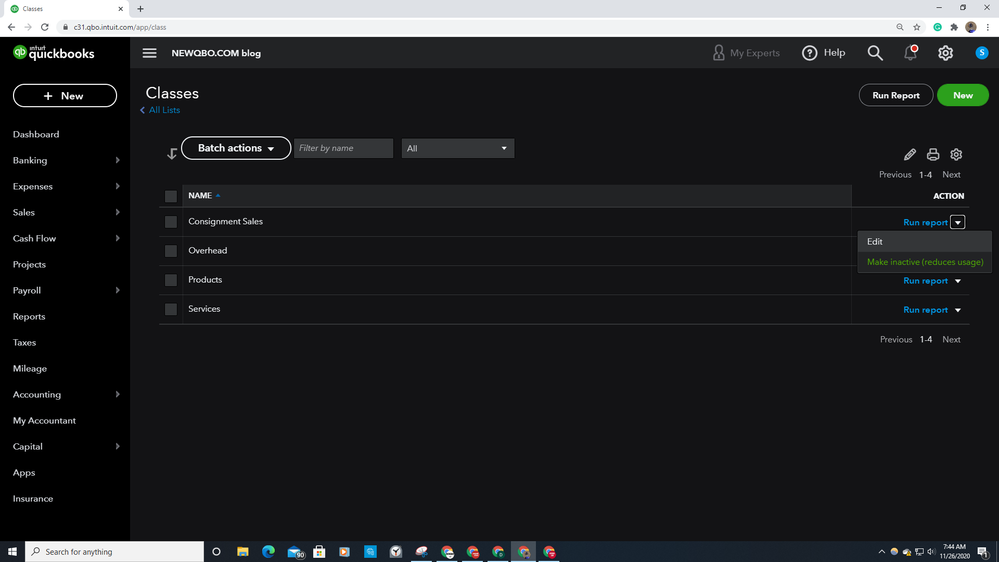Image resolution: width=999 pixels, height=562 pixels.
Task: Choose Edit from the action menu
Action: click(x=924, y=241)
